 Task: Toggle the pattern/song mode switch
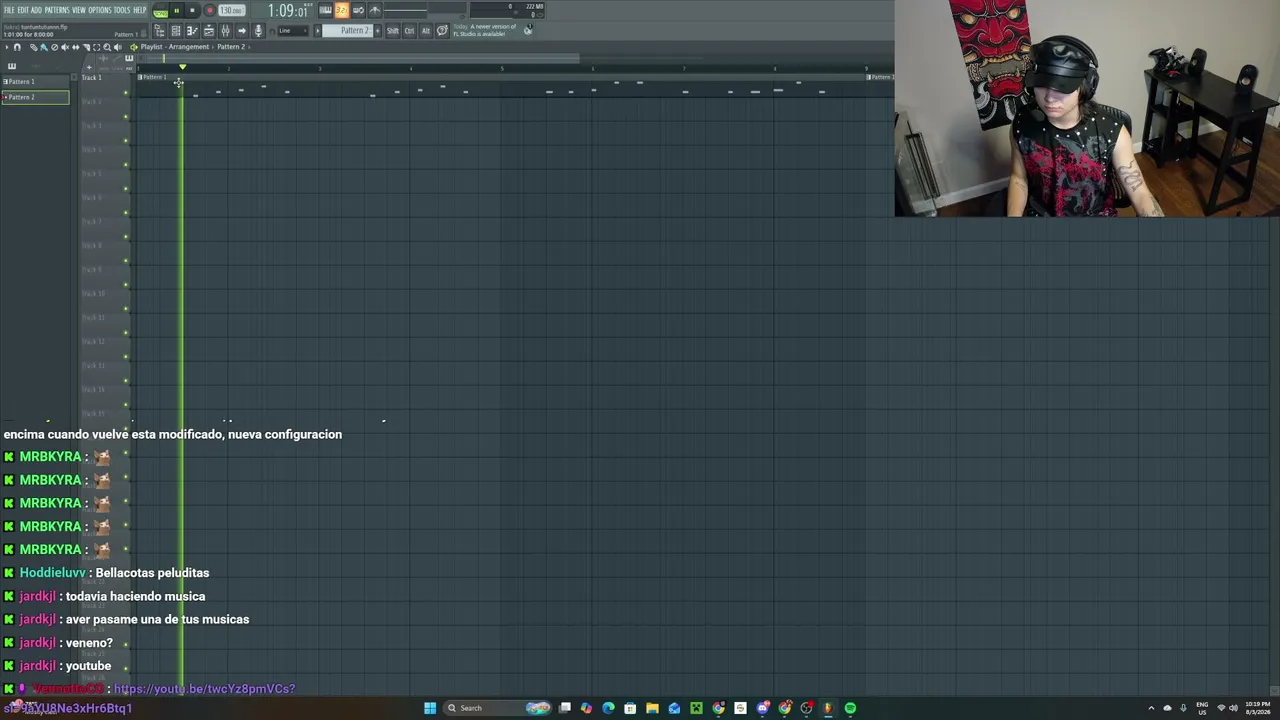160,11
